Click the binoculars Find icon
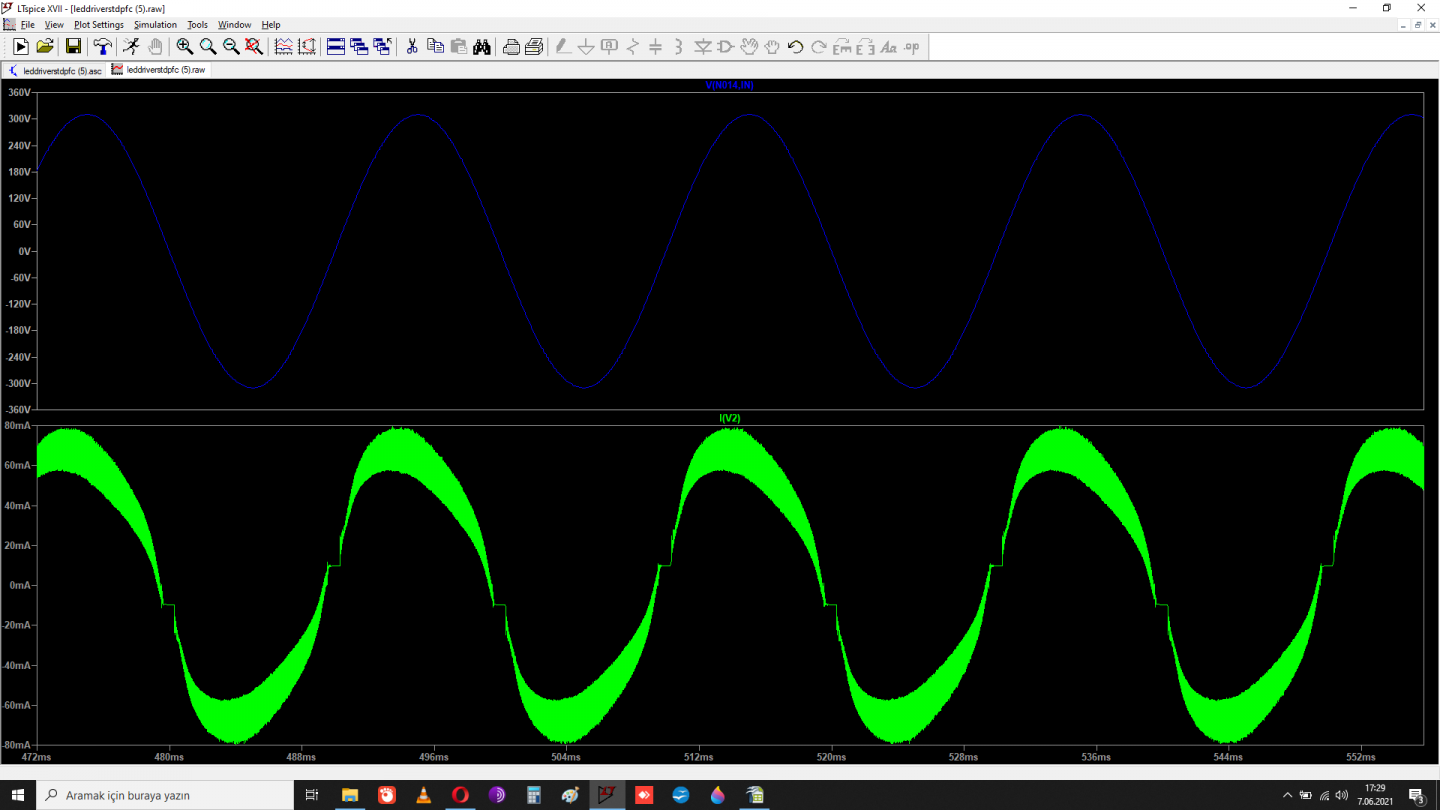The width and height of the screenshot is (1440, 810). [482, 46]
